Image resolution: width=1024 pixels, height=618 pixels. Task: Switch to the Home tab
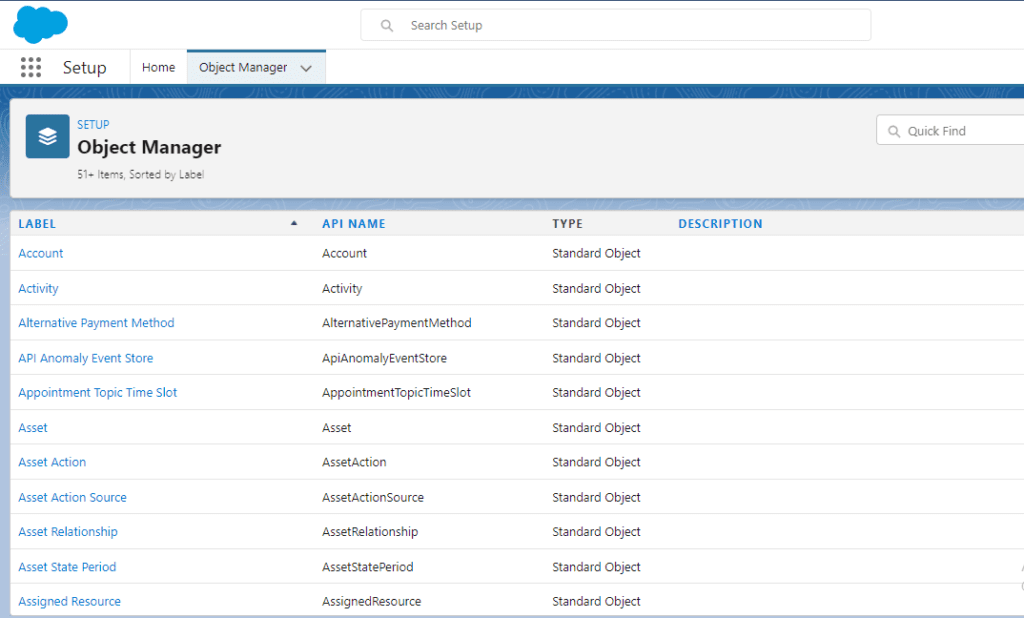[159, 67]
